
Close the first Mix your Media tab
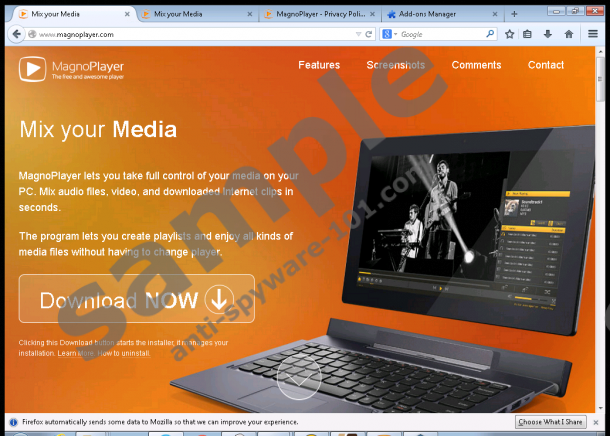127,14
